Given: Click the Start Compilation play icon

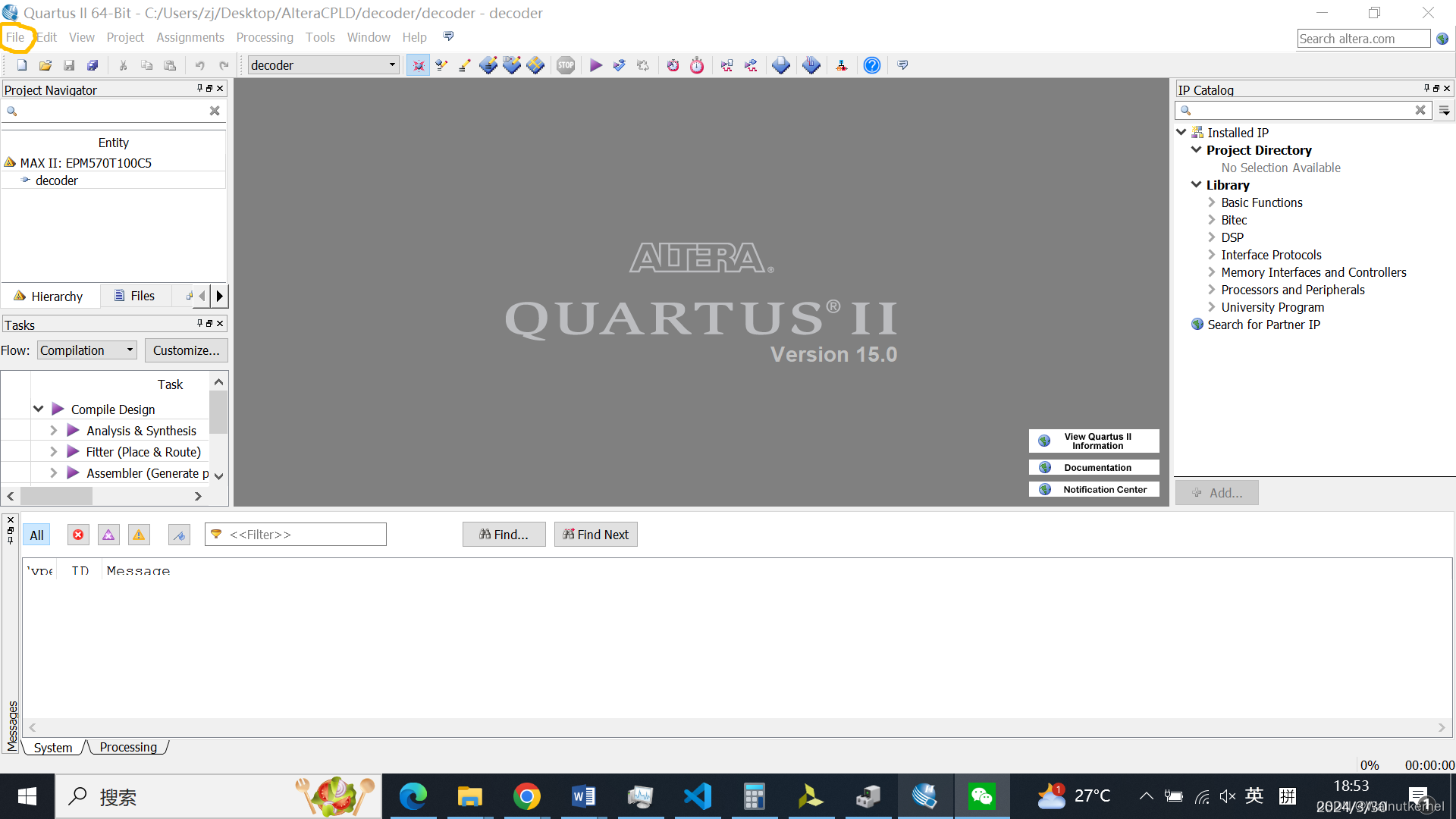Looking at the screenshot, I should point(596,65).
